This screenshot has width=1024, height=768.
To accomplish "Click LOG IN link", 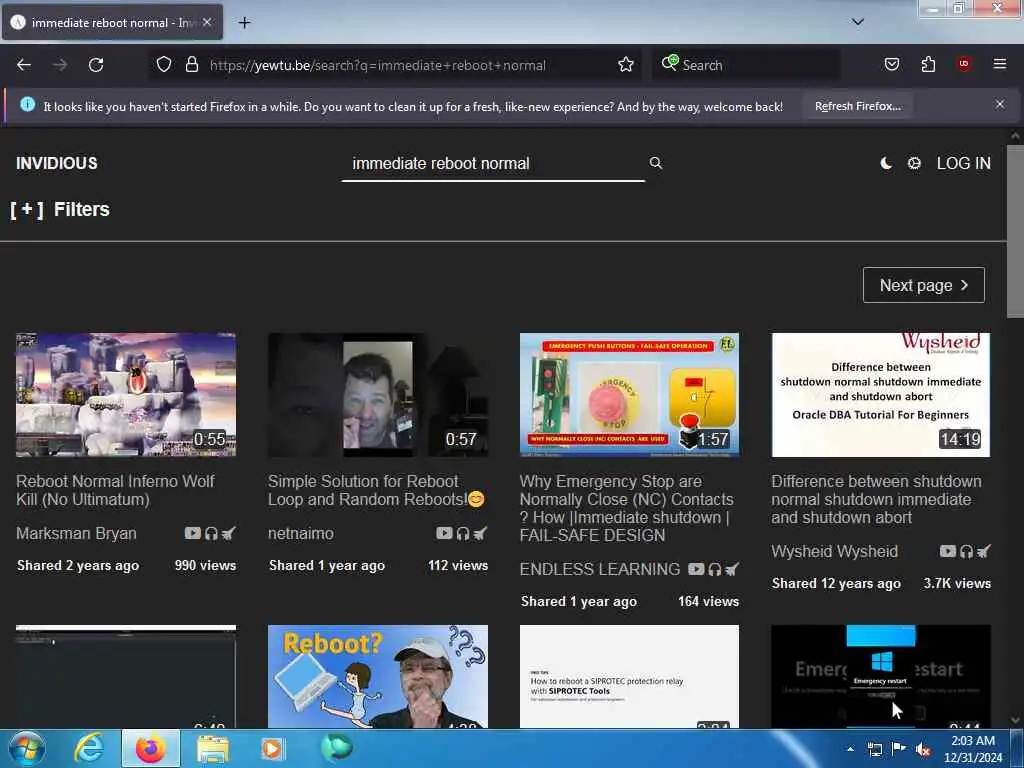I will point(963,163).
